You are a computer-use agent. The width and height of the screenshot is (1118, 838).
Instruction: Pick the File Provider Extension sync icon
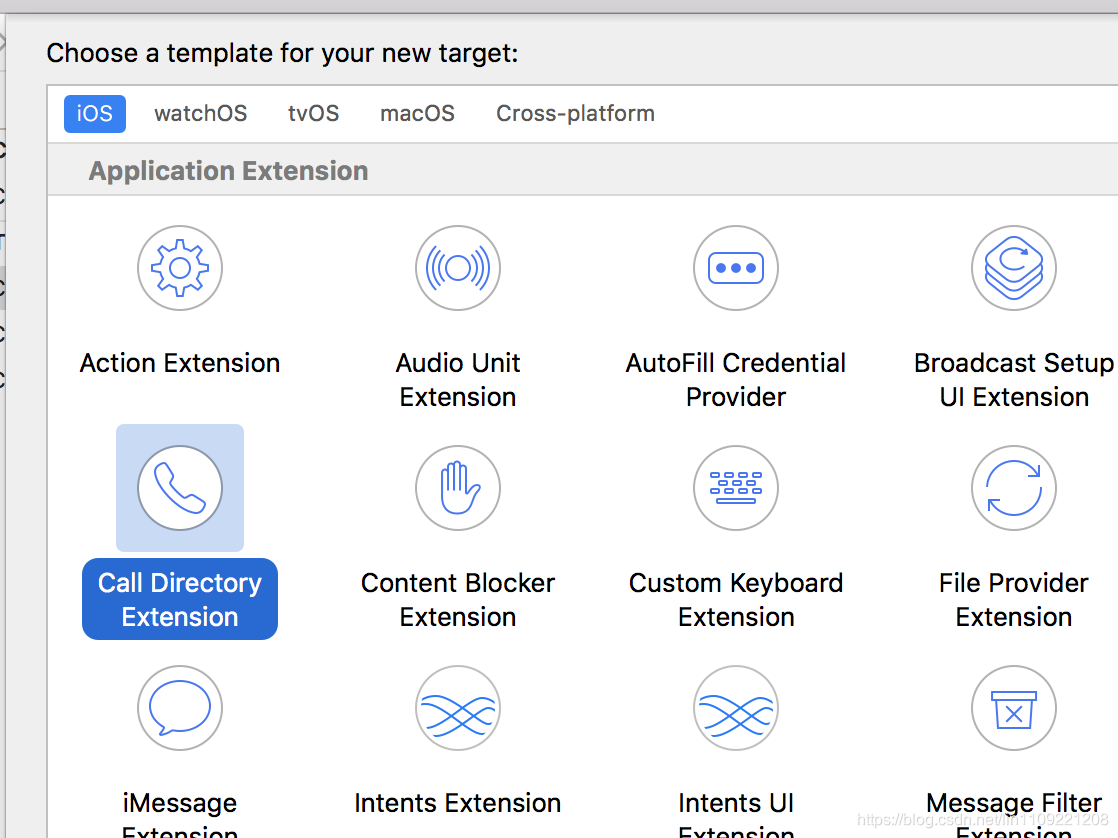pyautogui.click(x=1014, y=488)
